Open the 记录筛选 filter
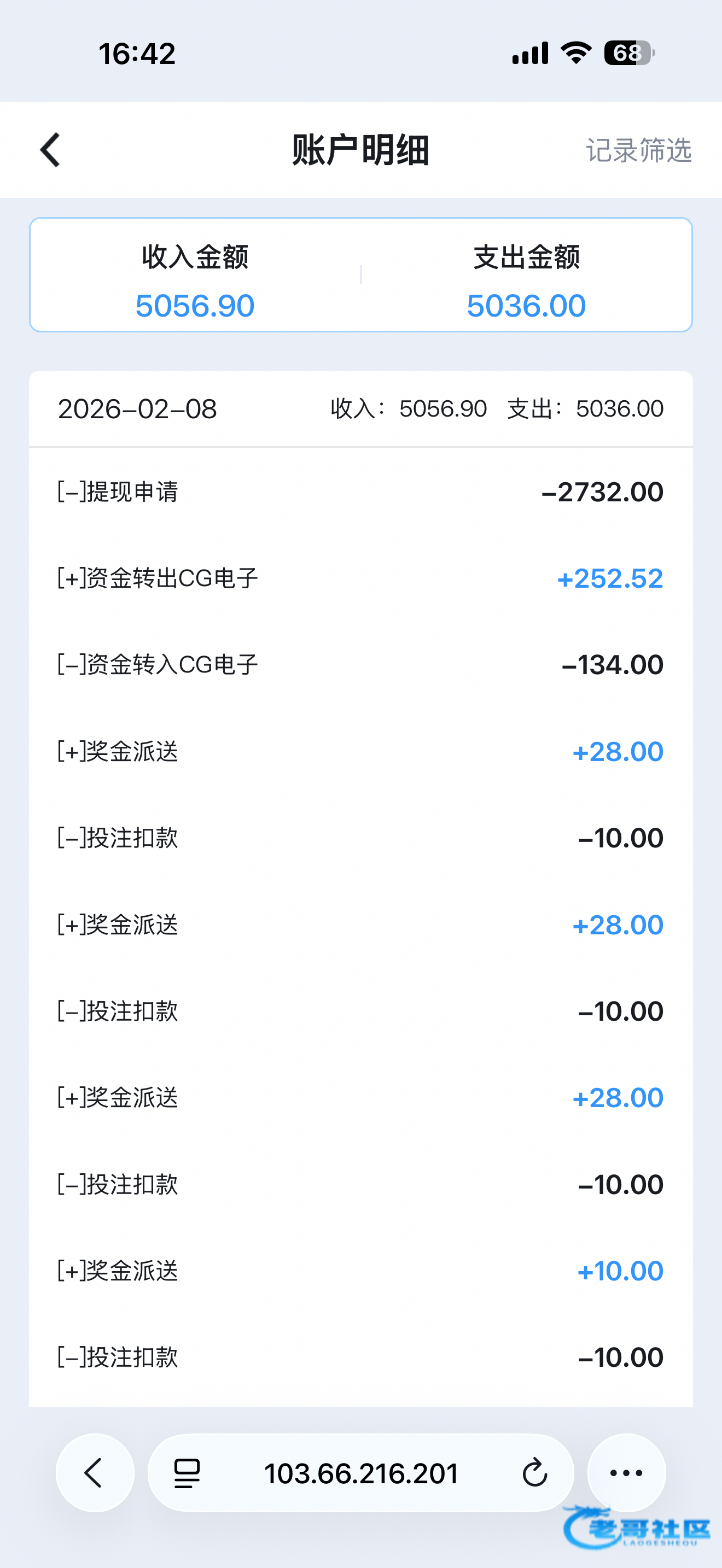This screenshot has height=1568, width=722. click(639, 150)
